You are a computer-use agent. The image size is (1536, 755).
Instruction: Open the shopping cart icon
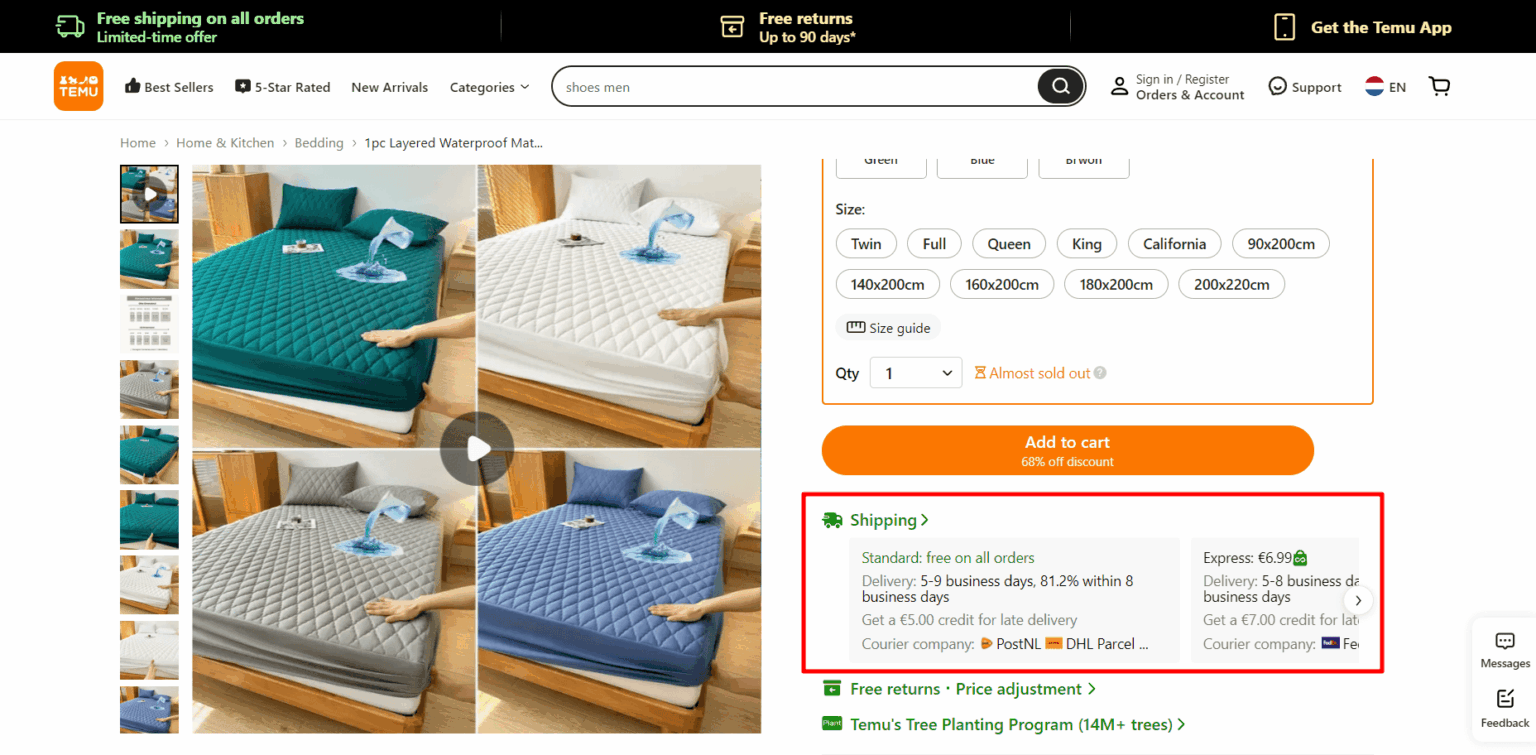(1439, 86)
